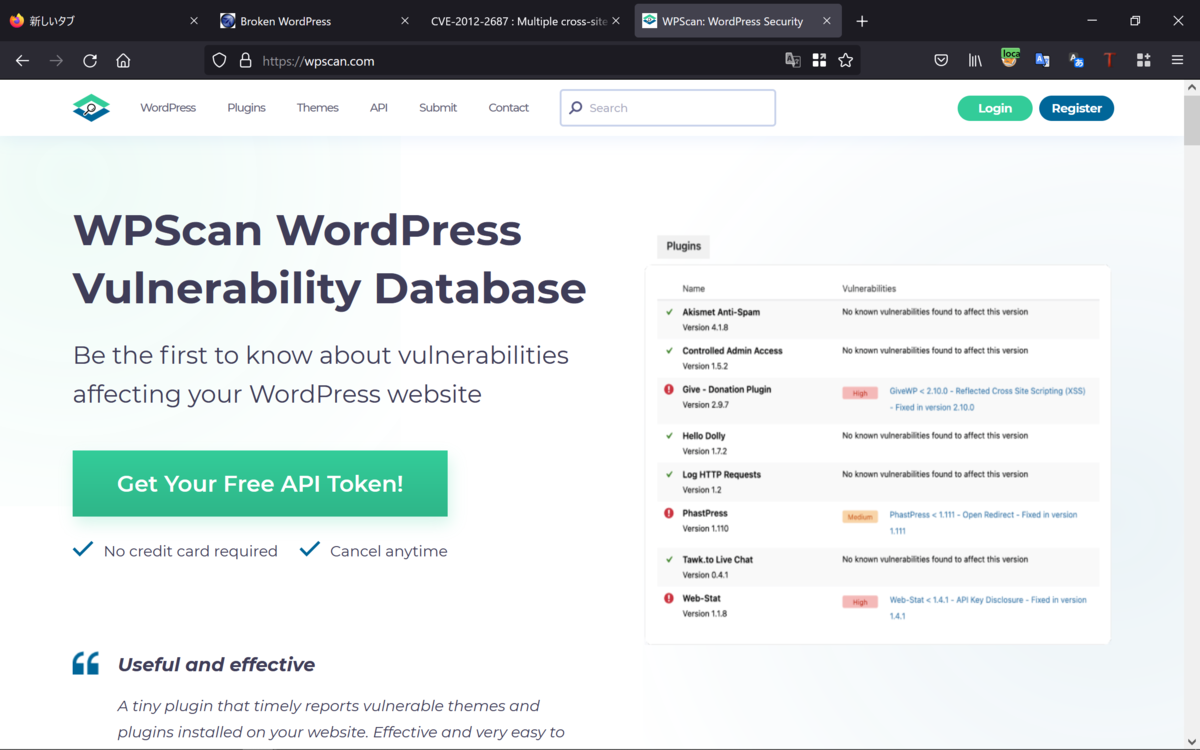Viewport: 1200px width, 750px height.
Task: Click the Hello Dolly plugin name
Action: tap(704, 436)
